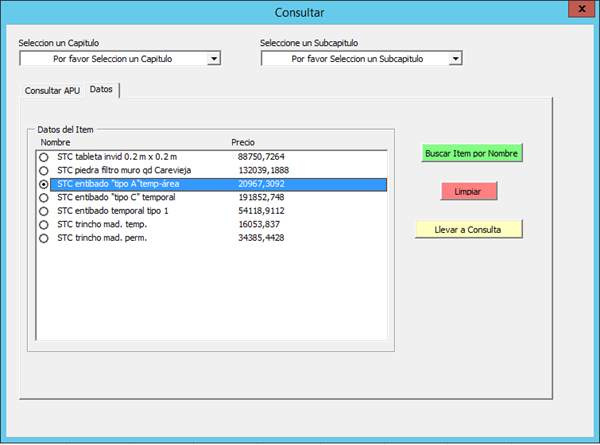Click the 'Seleccion un Subcapitulo' combo text field

point(354,59)
